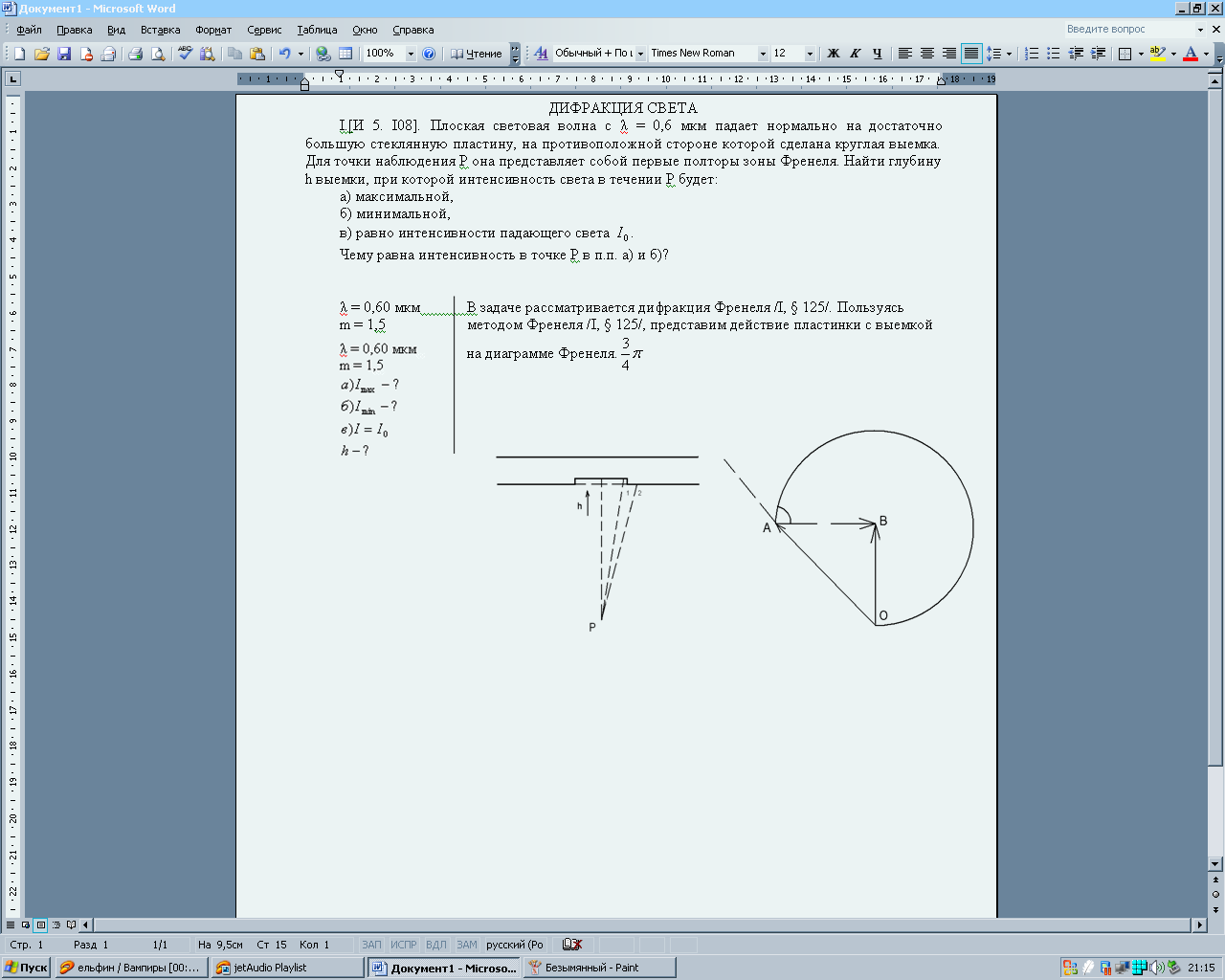Screen dimensions: 1225x980
Task: Apply red font color
Action: [x=1191, y=54]
